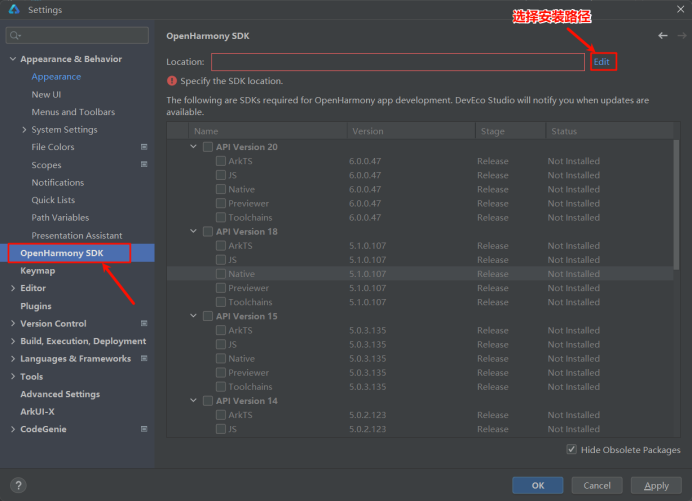Check Previewer 5.1.0.107 checkbox

[x=221, y=288]
